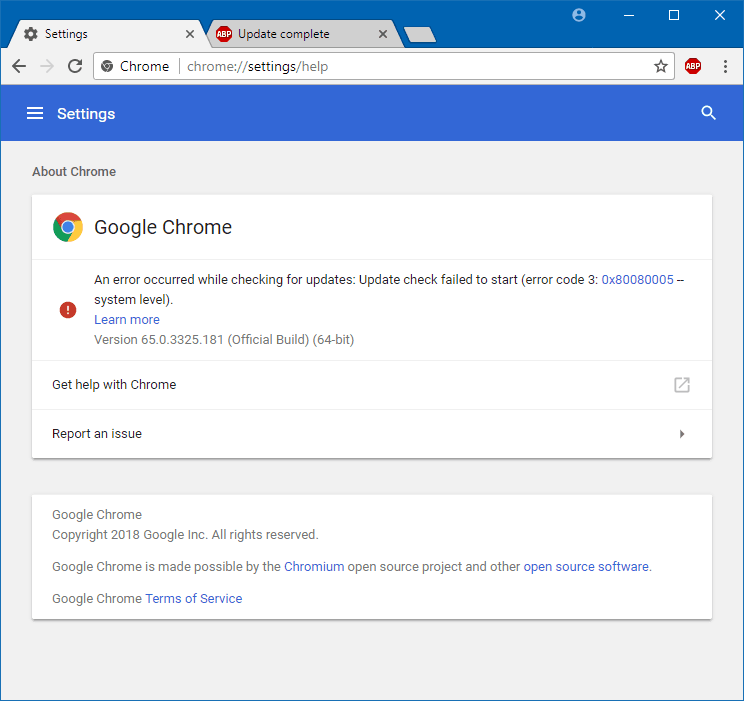Open the Terms of Service link
744x701 pixels.
[194, 598]
